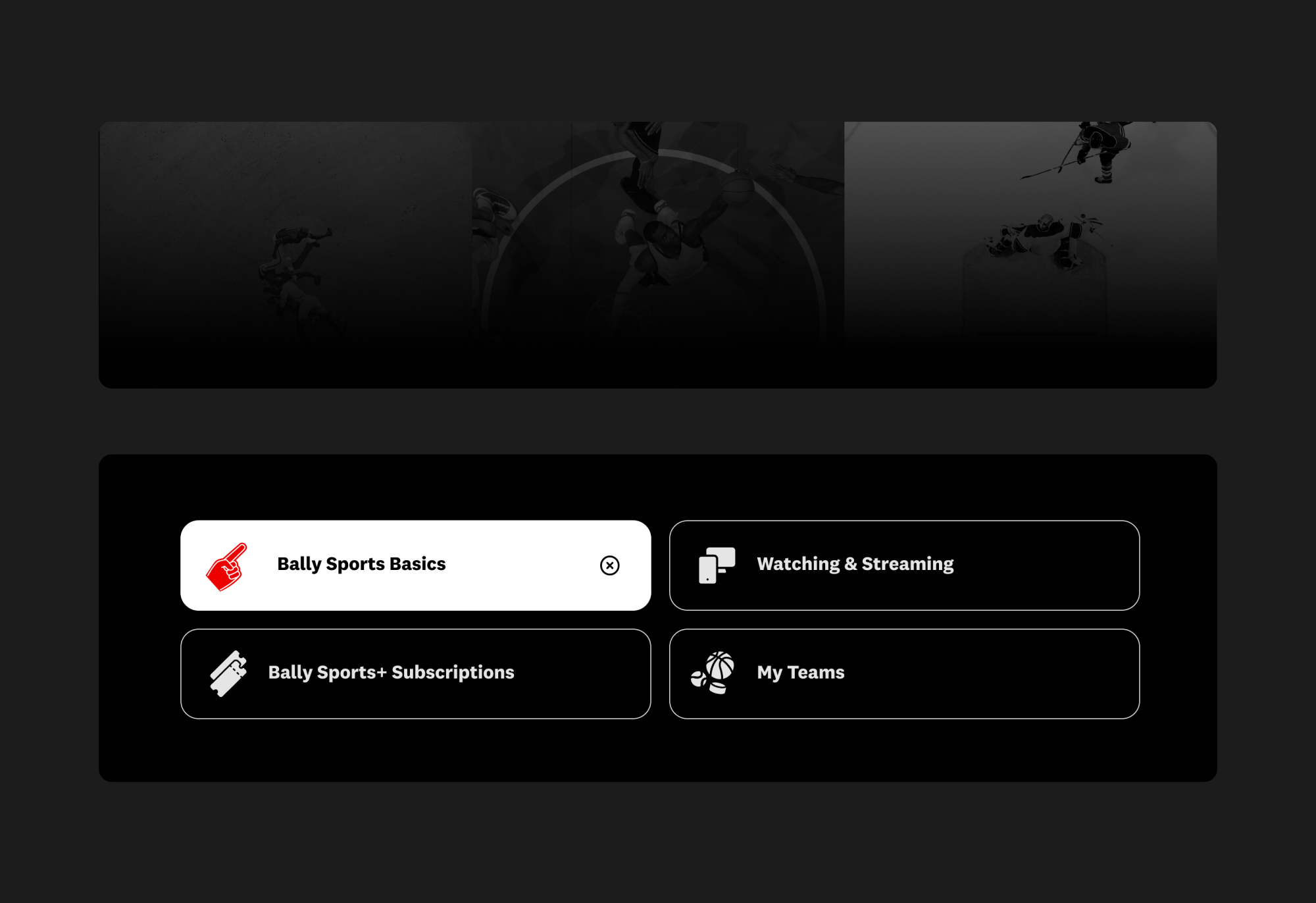Click the baseball players in the banner
The height and width of the screenshot is (903, 1316).
[299, 276]
